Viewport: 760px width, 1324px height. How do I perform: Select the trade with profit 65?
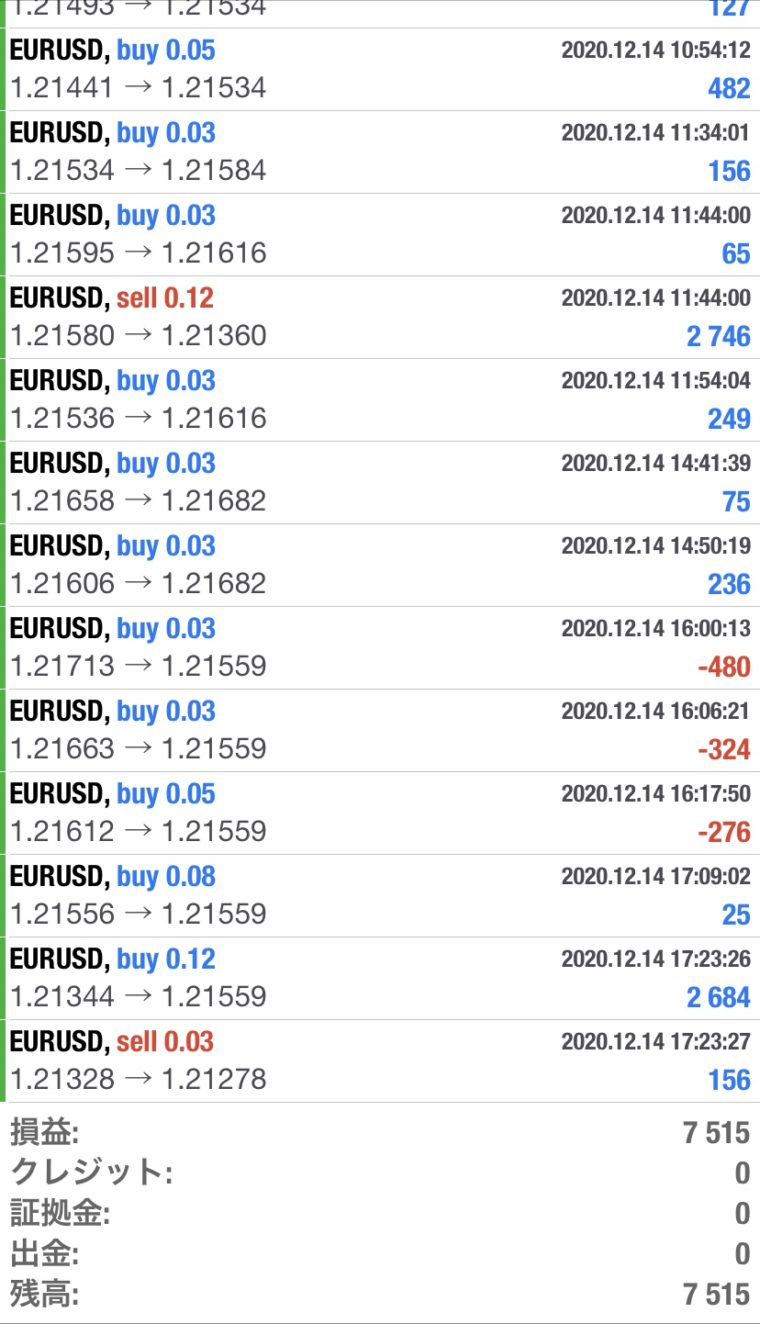[x=380, y=235]
